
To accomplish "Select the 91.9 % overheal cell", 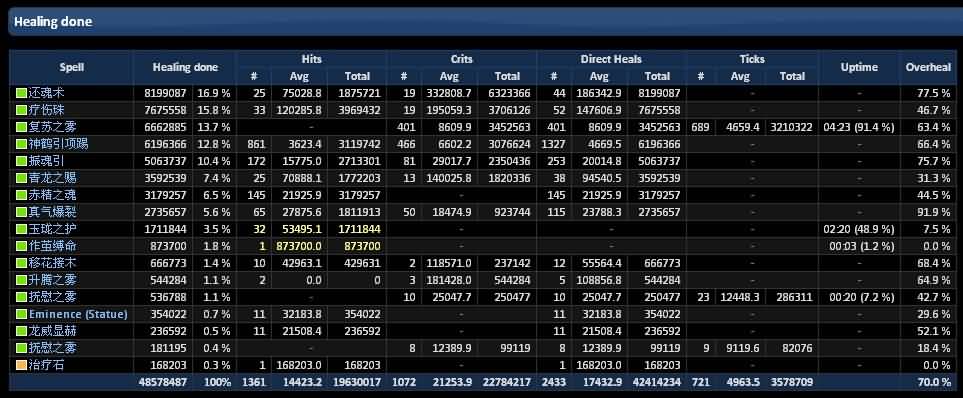I will [x=928, y=212].
